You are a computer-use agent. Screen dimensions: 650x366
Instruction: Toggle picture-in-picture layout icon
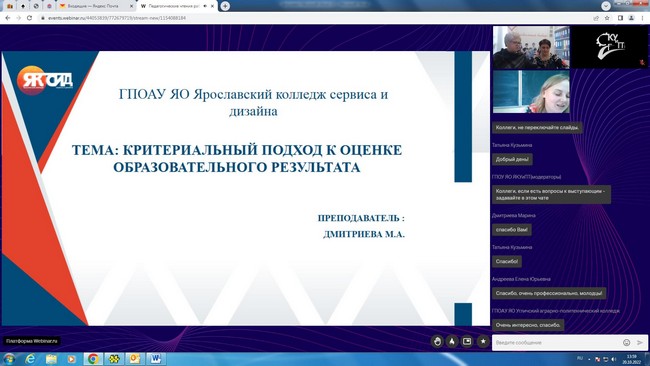(467, 342)
